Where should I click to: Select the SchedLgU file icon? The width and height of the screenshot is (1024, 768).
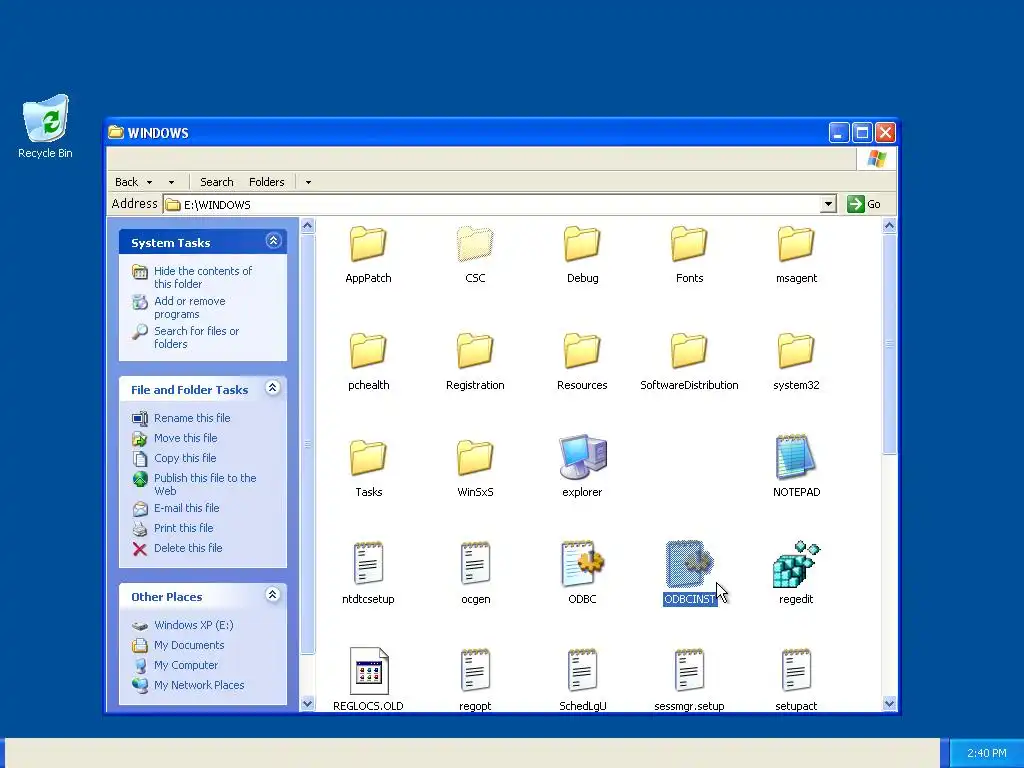click(x=582, y=671)
